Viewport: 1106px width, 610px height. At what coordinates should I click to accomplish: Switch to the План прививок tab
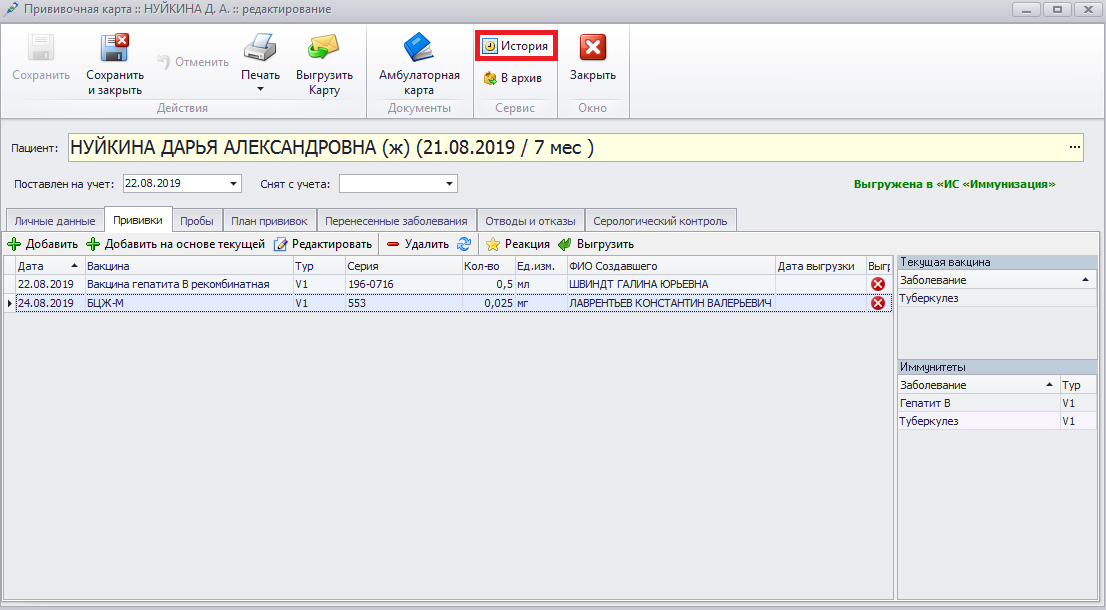tap(269, 221)
